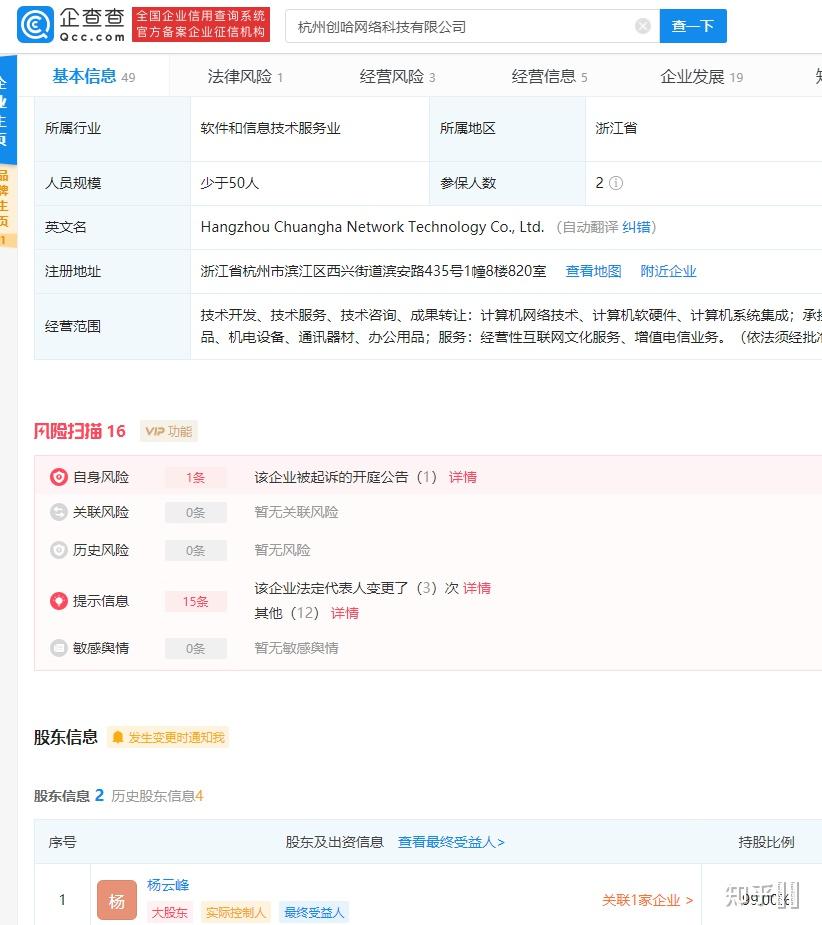The width and height of the screenshot is (822, 925).
Task: Click the 经营范围 description text
Action: click(510, 326)
